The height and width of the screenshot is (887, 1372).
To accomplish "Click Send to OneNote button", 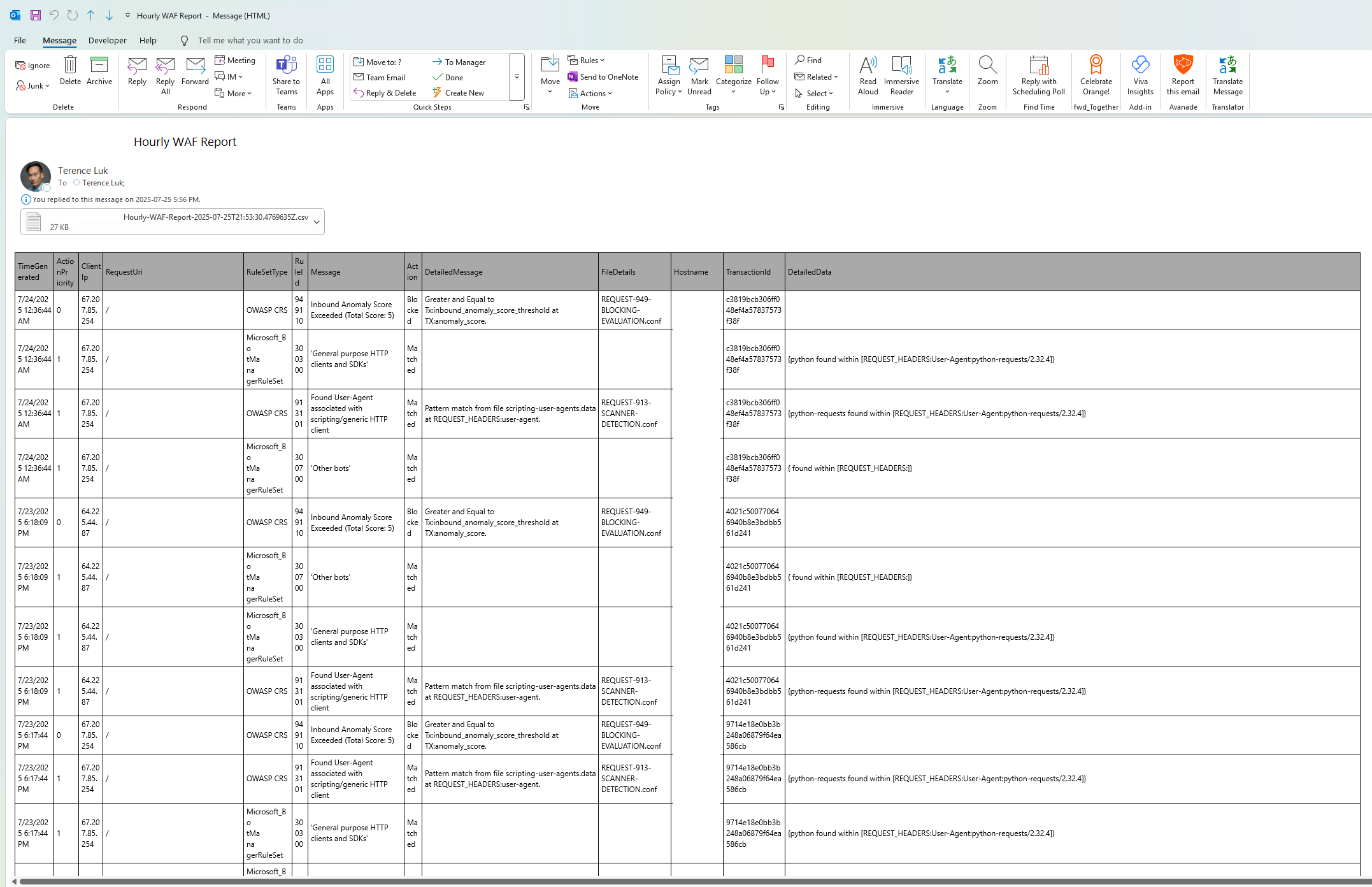I will click(x=603, y=77).
